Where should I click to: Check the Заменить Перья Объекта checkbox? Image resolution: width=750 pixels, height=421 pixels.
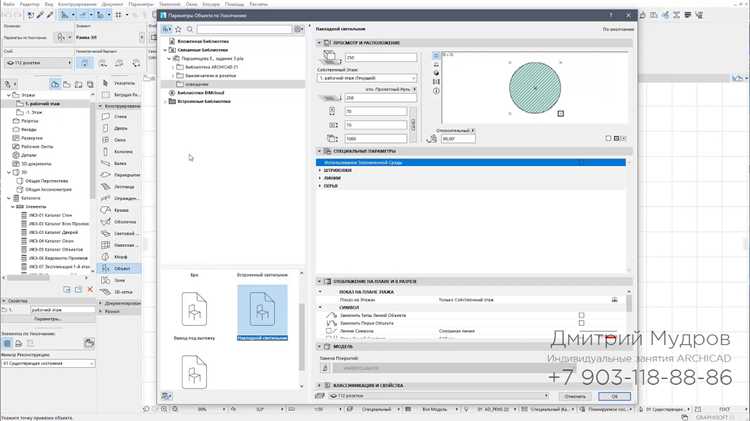(581, 323)
